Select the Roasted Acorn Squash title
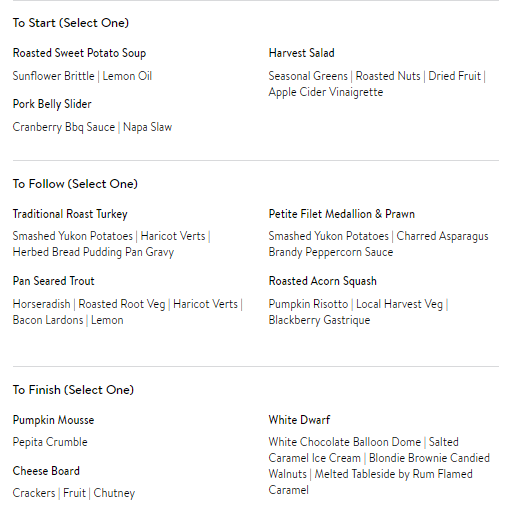 point(322,281)
